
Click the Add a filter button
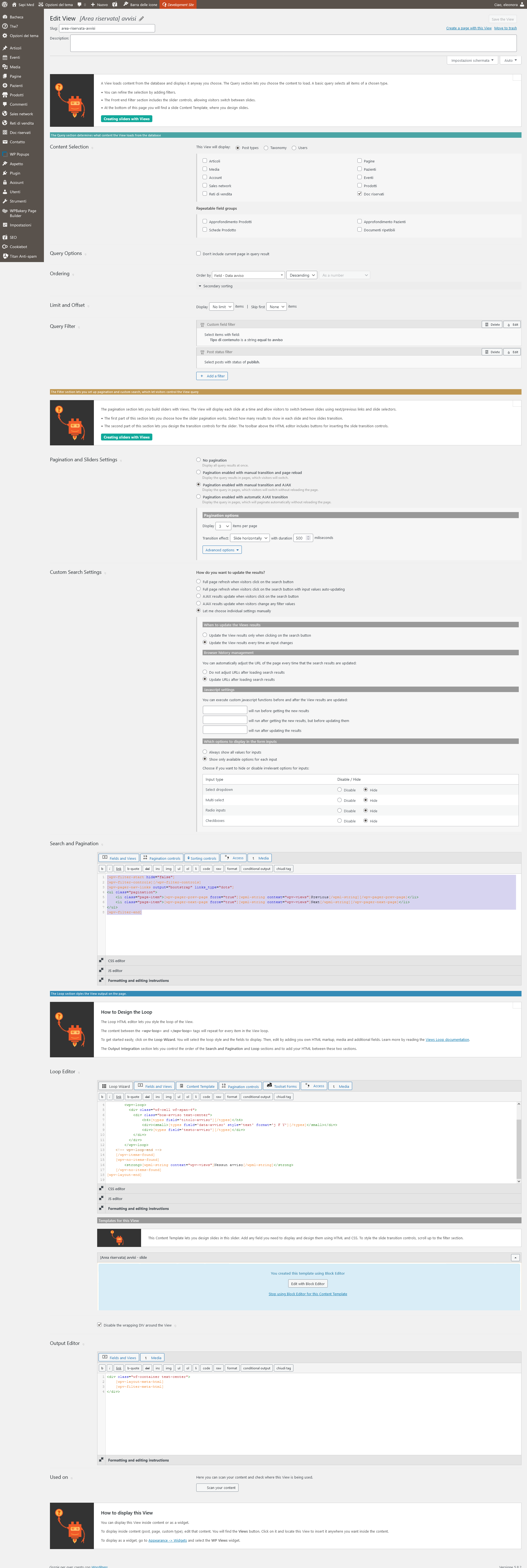point(212,376)
